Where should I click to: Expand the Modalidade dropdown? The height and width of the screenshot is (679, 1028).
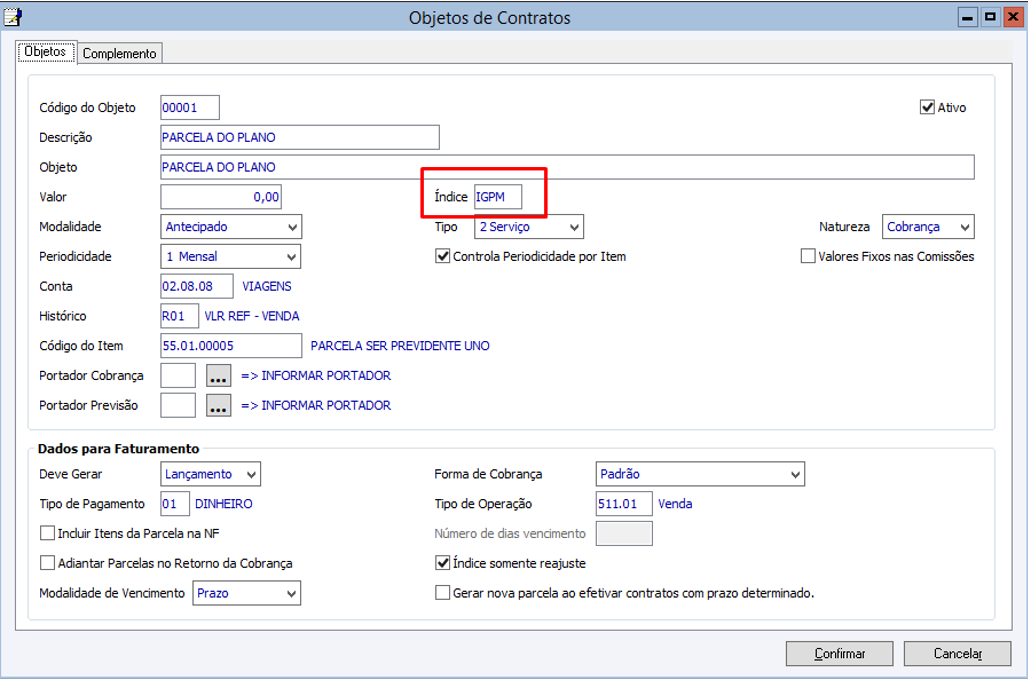pos(292,227)
